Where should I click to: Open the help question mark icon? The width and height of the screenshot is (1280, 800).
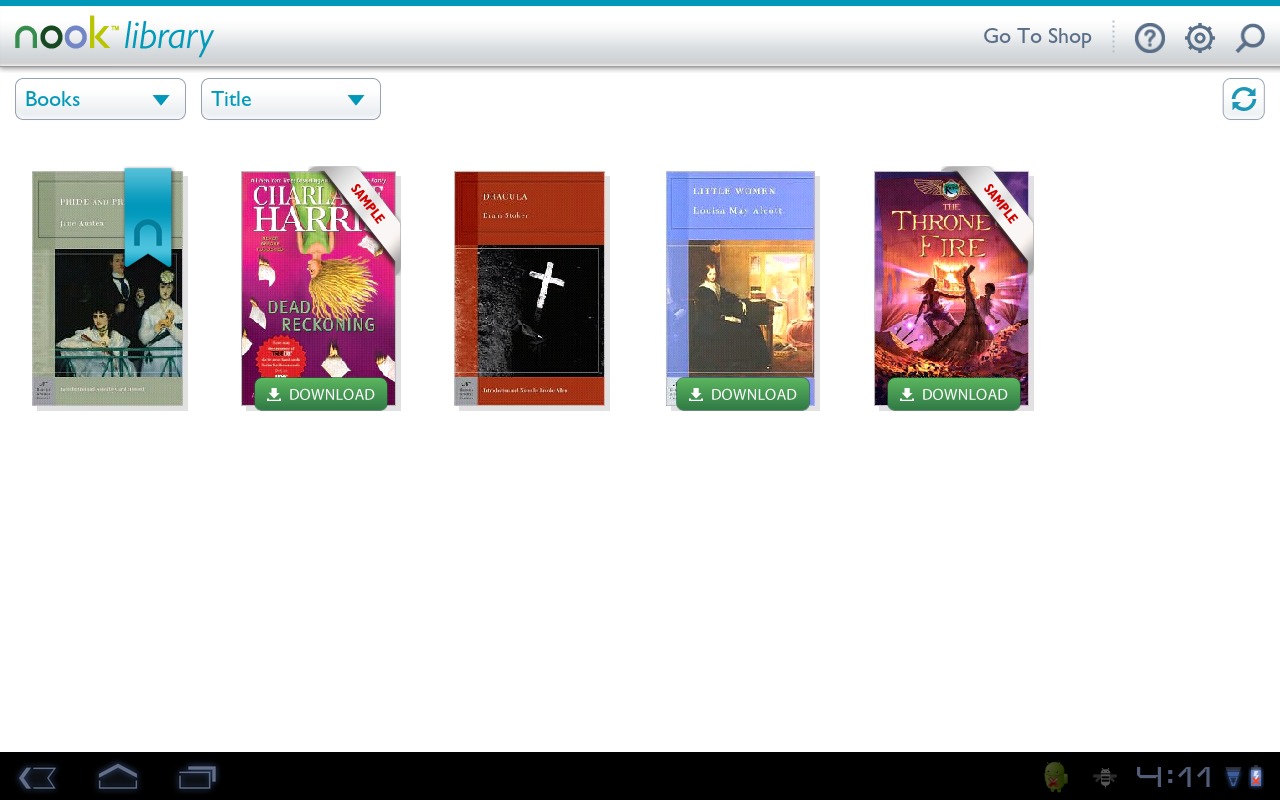[x=1150, y=38]
